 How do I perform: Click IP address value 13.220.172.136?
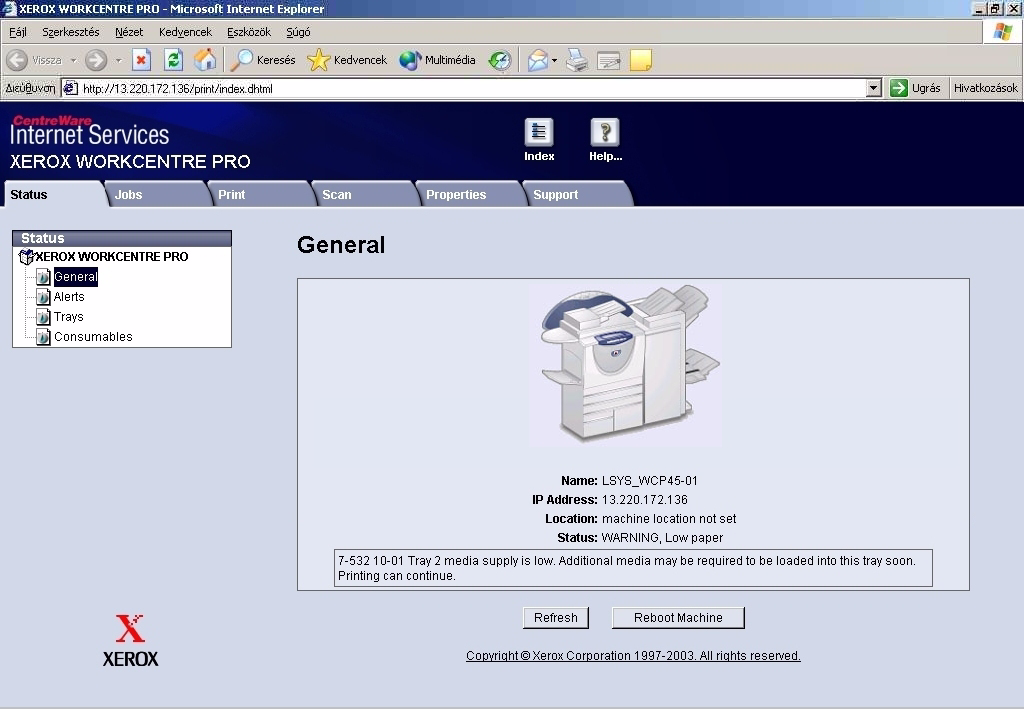pyautogui.click(x=644, y=500)
